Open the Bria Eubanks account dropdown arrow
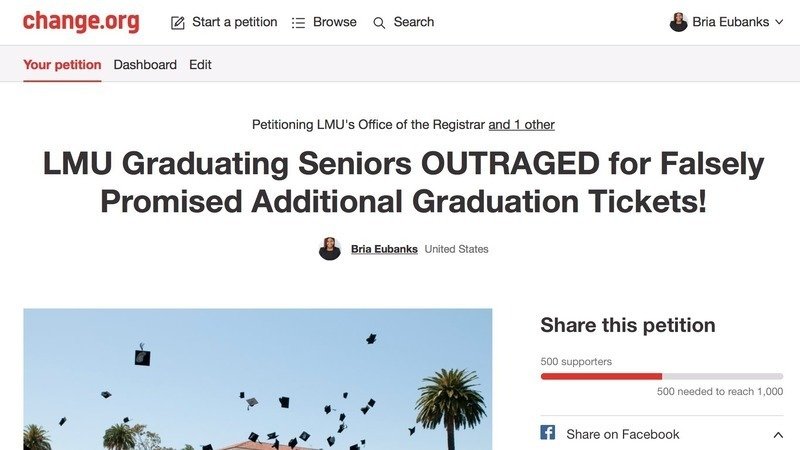This screenshot has width=800, height=450. 779,22
